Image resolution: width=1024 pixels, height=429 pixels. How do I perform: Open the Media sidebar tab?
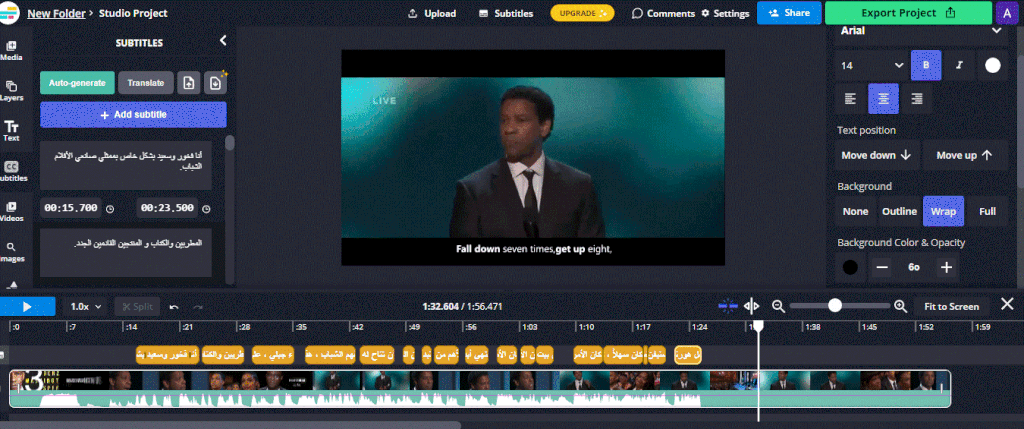[11, 51]
